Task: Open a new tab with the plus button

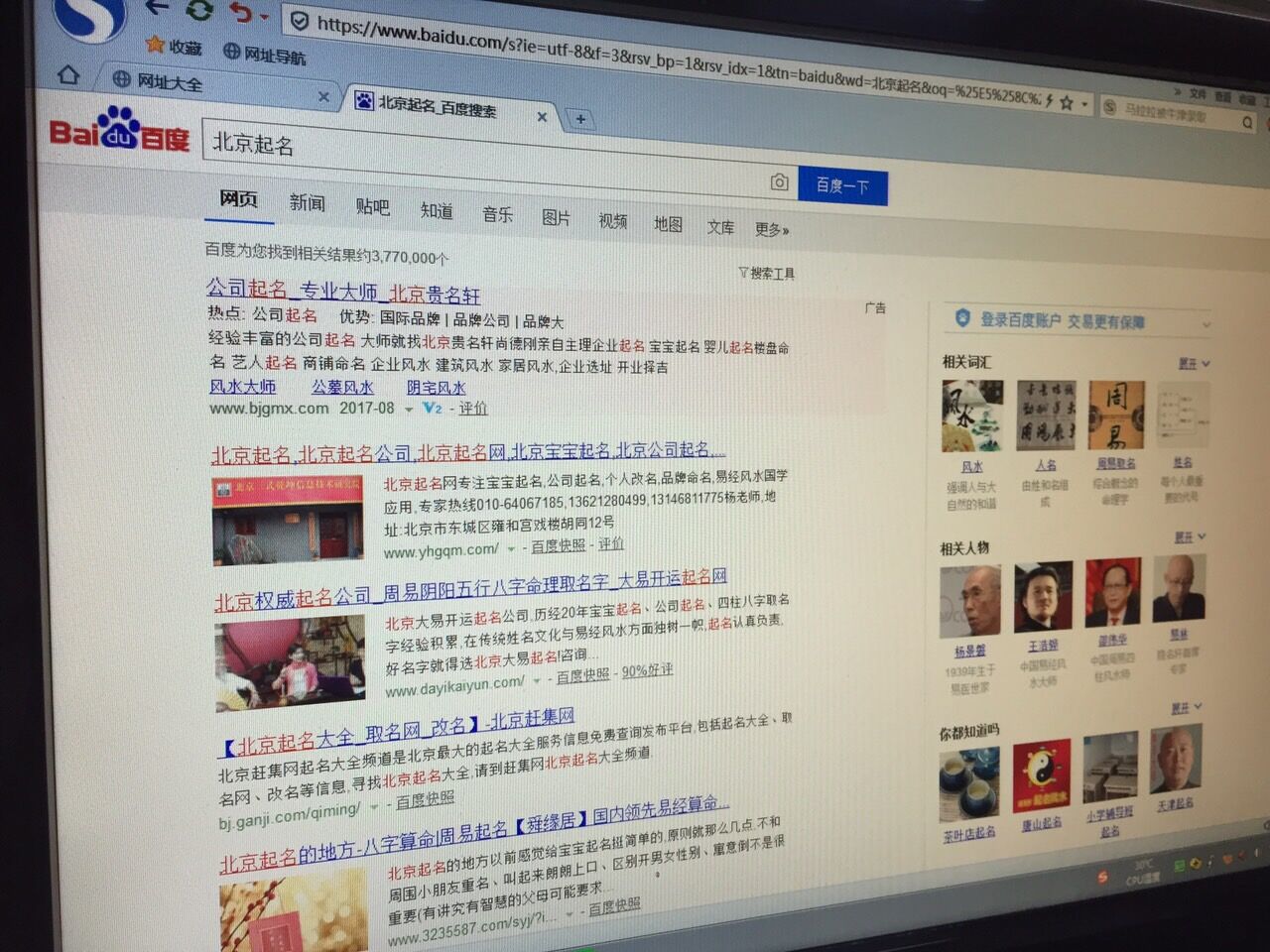Action: (580, 120)
